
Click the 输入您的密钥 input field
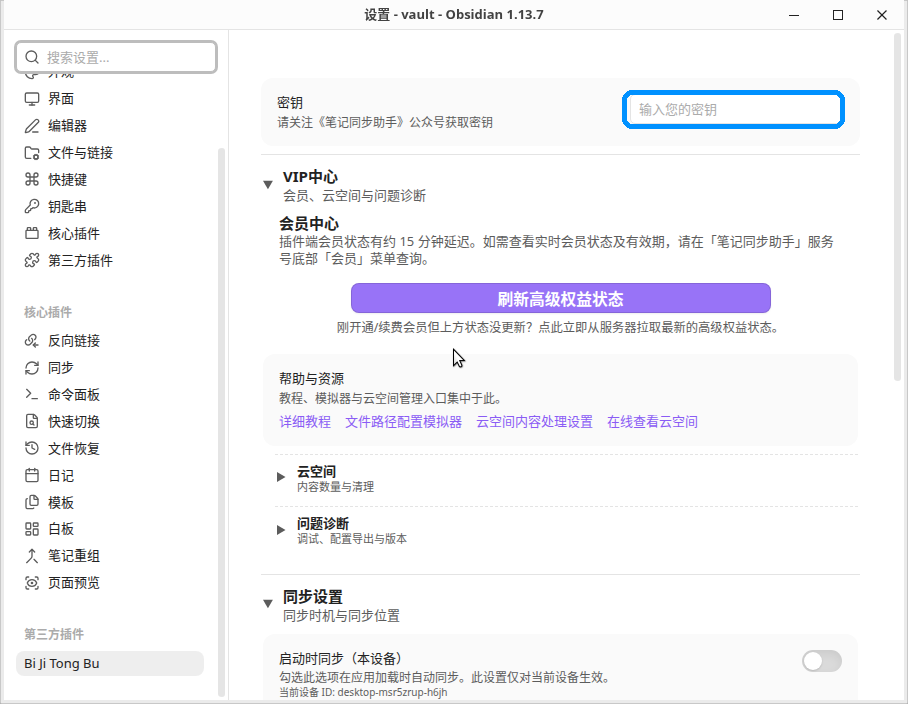[x=733, y=109]
